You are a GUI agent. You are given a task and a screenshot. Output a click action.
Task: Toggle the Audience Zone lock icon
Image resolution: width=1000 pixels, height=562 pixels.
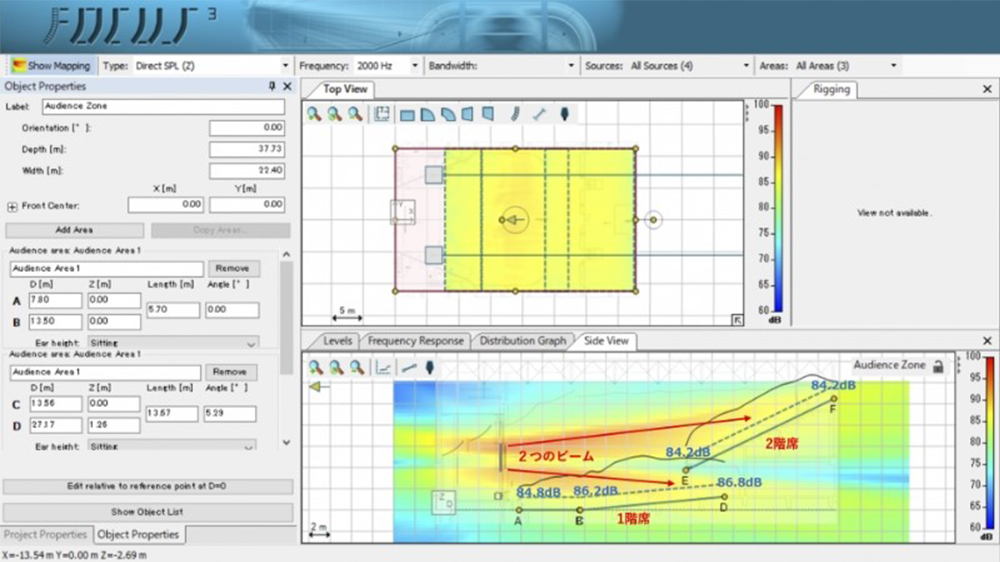938,366
